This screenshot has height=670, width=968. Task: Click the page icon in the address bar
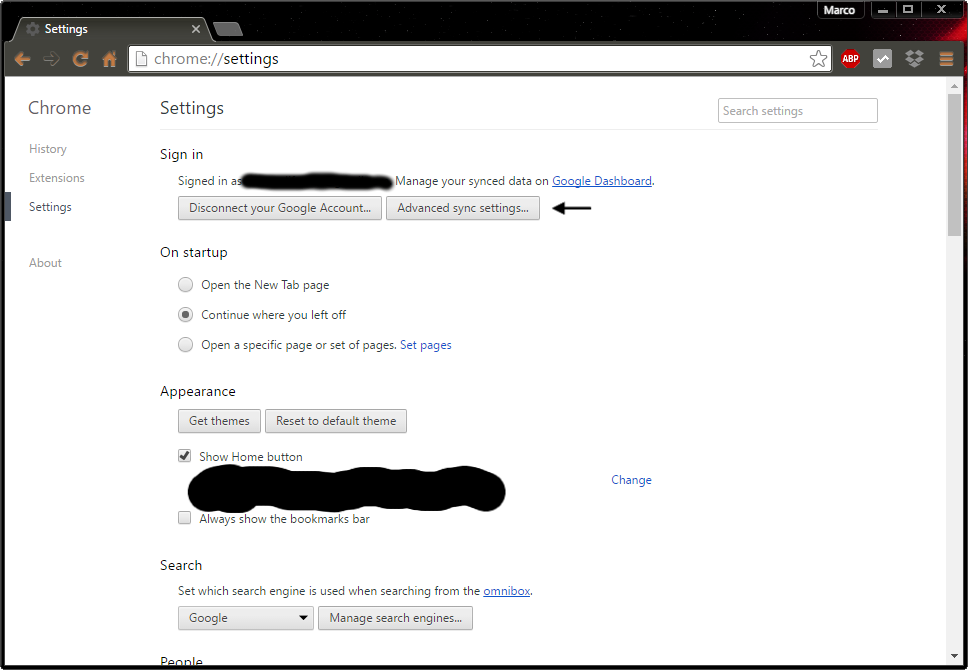click(141, 59)
